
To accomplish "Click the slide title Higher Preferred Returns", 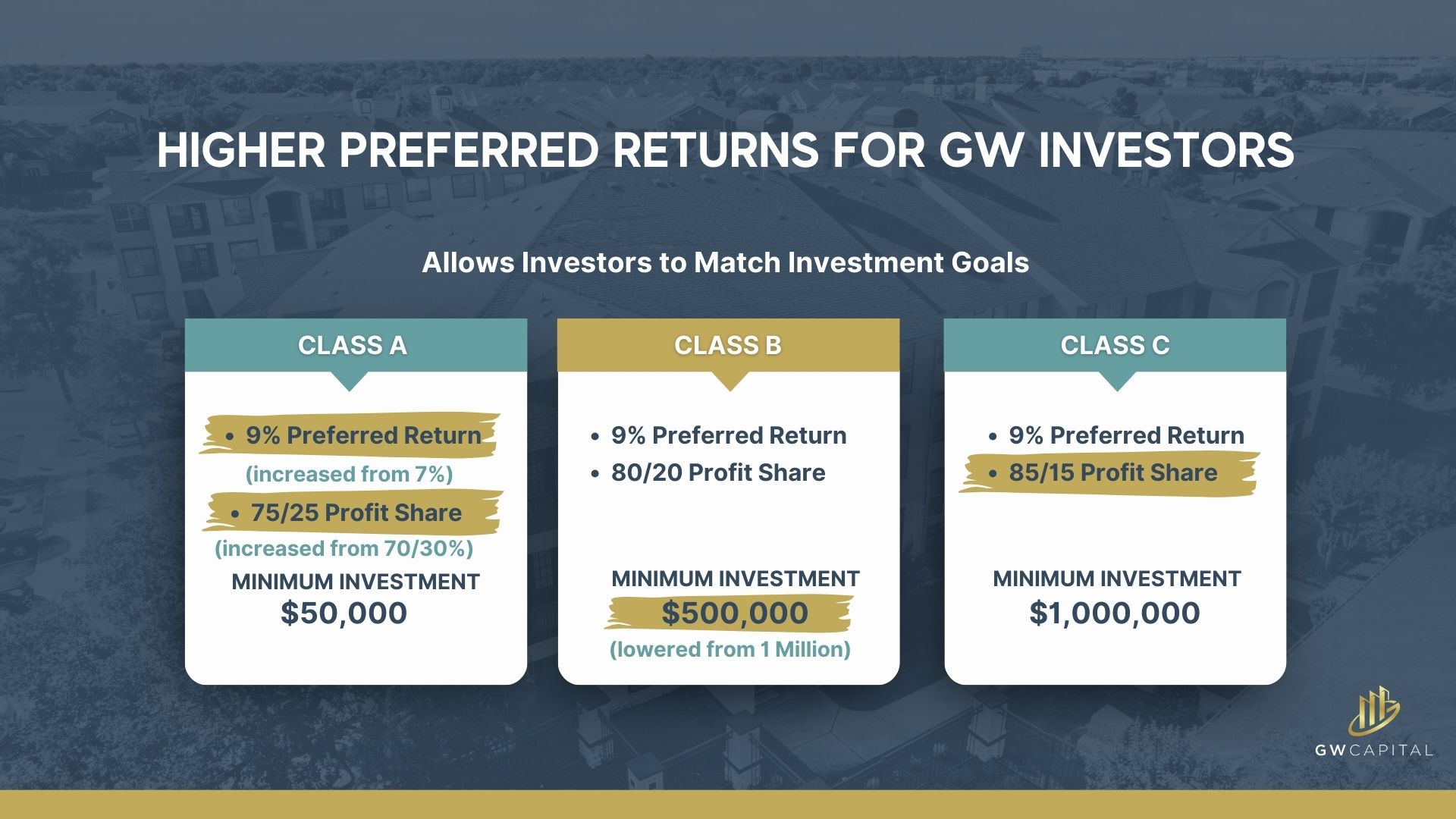I will click(x=725, y=150).
